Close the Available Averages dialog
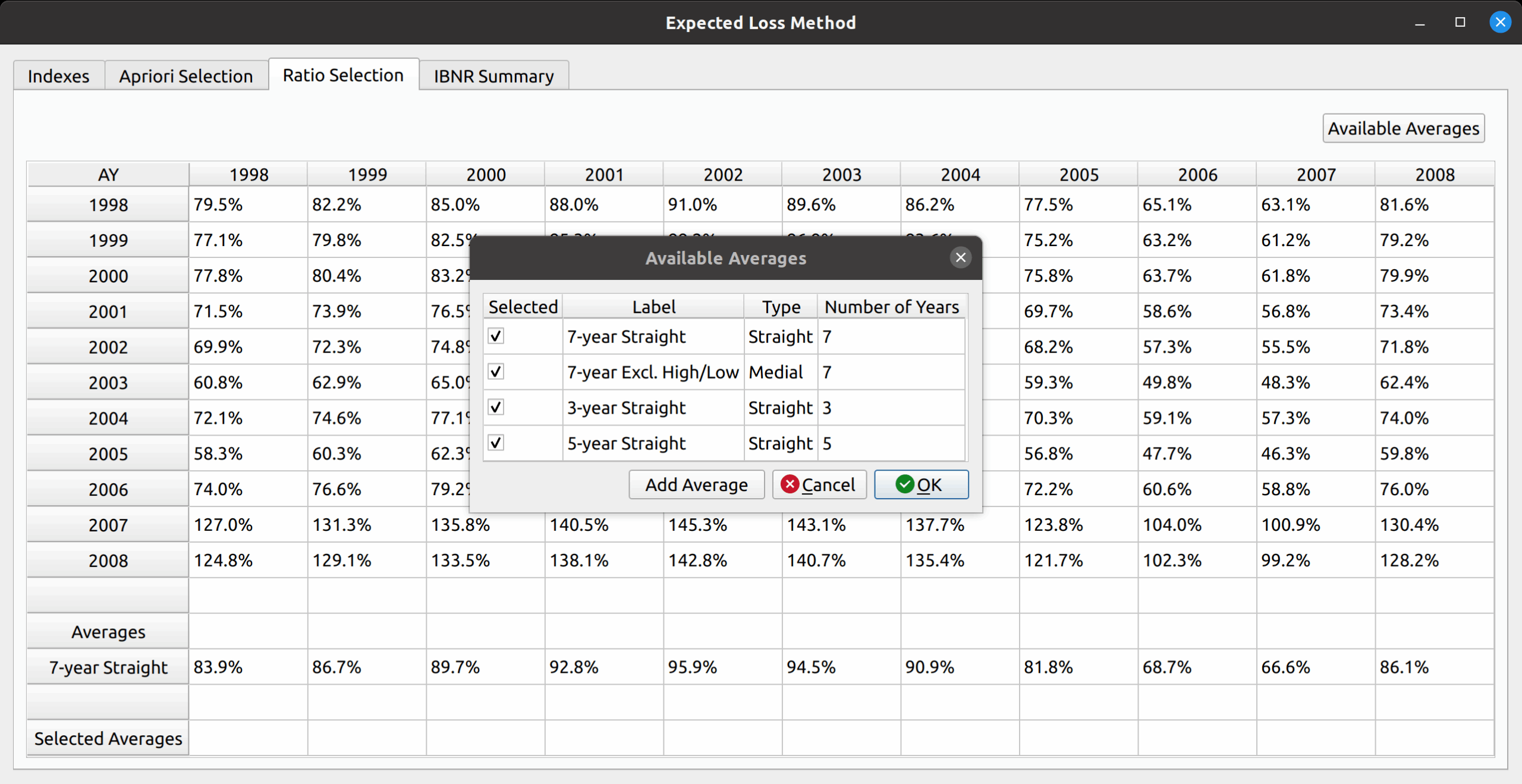 (960, 257)
